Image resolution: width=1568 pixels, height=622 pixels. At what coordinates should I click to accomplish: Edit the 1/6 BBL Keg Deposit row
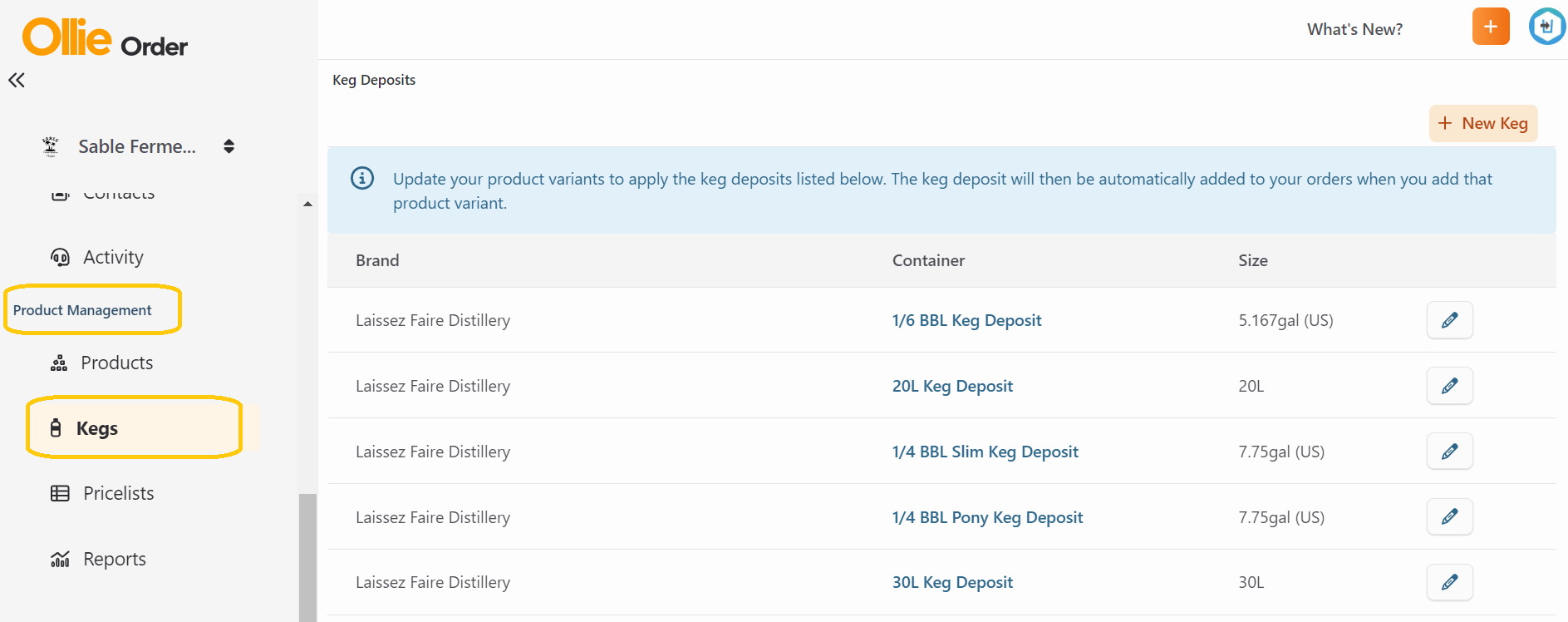click(1450, 320)
